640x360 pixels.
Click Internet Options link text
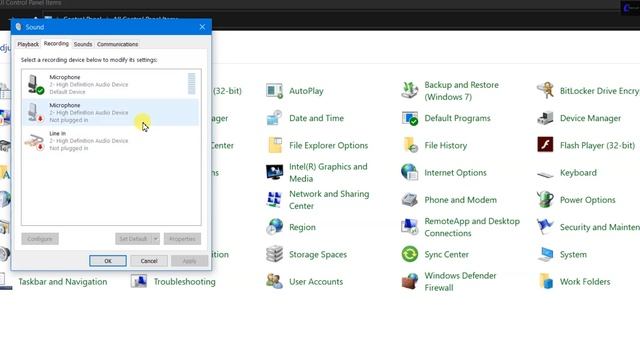coord(456,173)
